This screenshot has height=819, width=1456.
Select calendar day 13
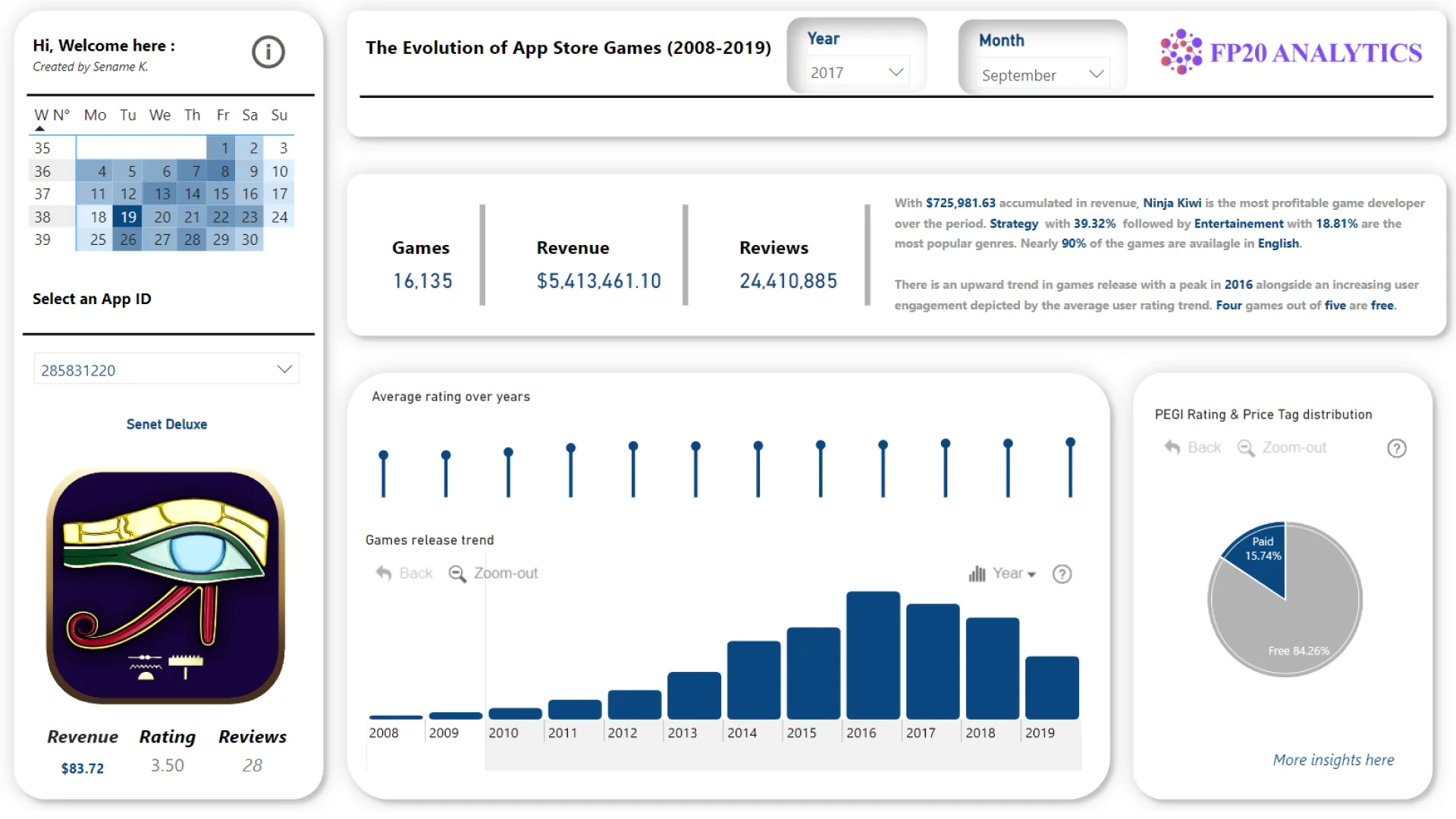tap(160, 194)
